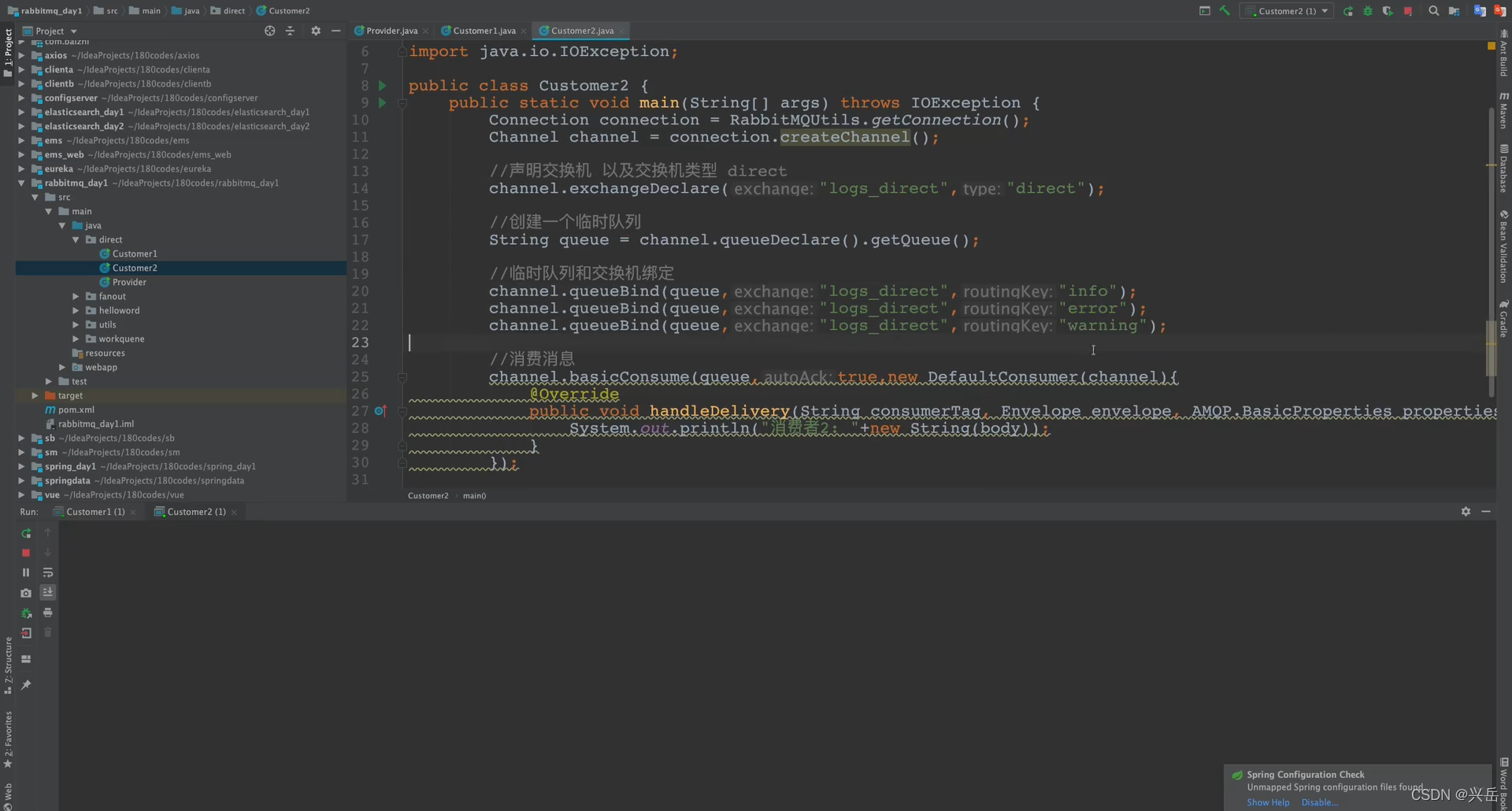Stop the running process in the Run panel
The height and width of the screenshot is (811, 1512).
[26, 553]
